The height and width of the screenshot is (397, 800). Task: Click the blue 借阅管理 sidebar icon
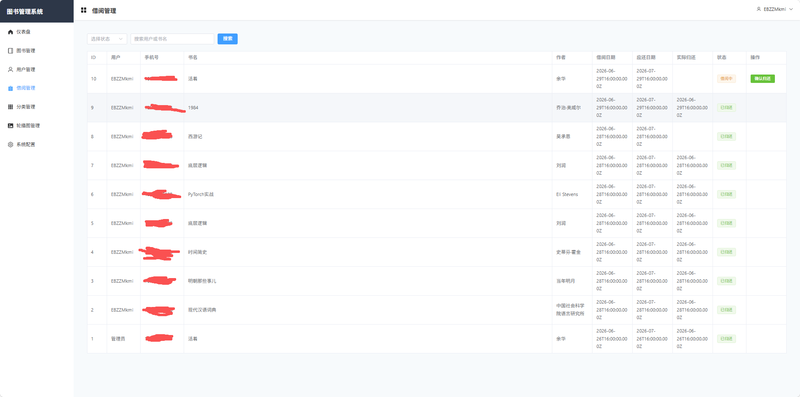[x=10, y=88]
